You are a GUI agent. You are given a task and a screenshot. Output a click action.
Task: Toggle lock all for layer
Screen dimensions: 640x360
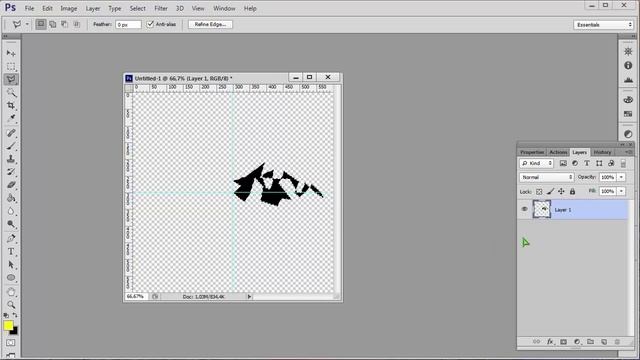(572, 191)
